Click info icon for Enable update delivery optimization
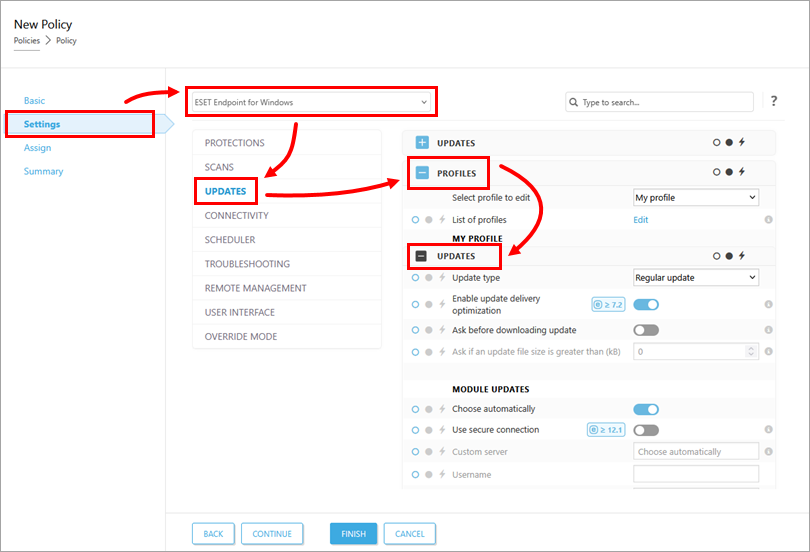This screenshot has width=810, height=552. point(768,305)
